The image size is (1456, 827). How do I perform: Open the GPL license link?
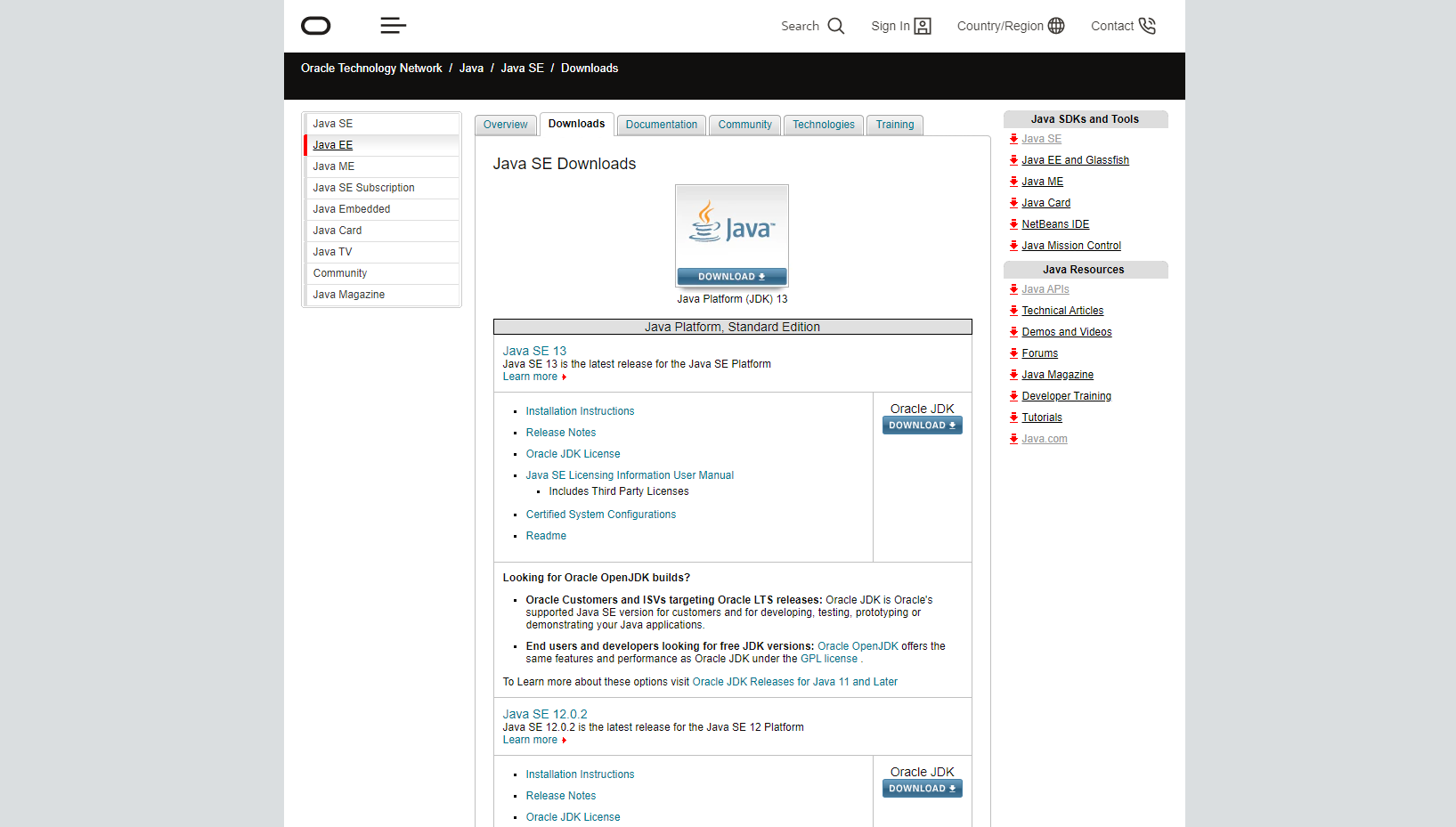[829, 659]
